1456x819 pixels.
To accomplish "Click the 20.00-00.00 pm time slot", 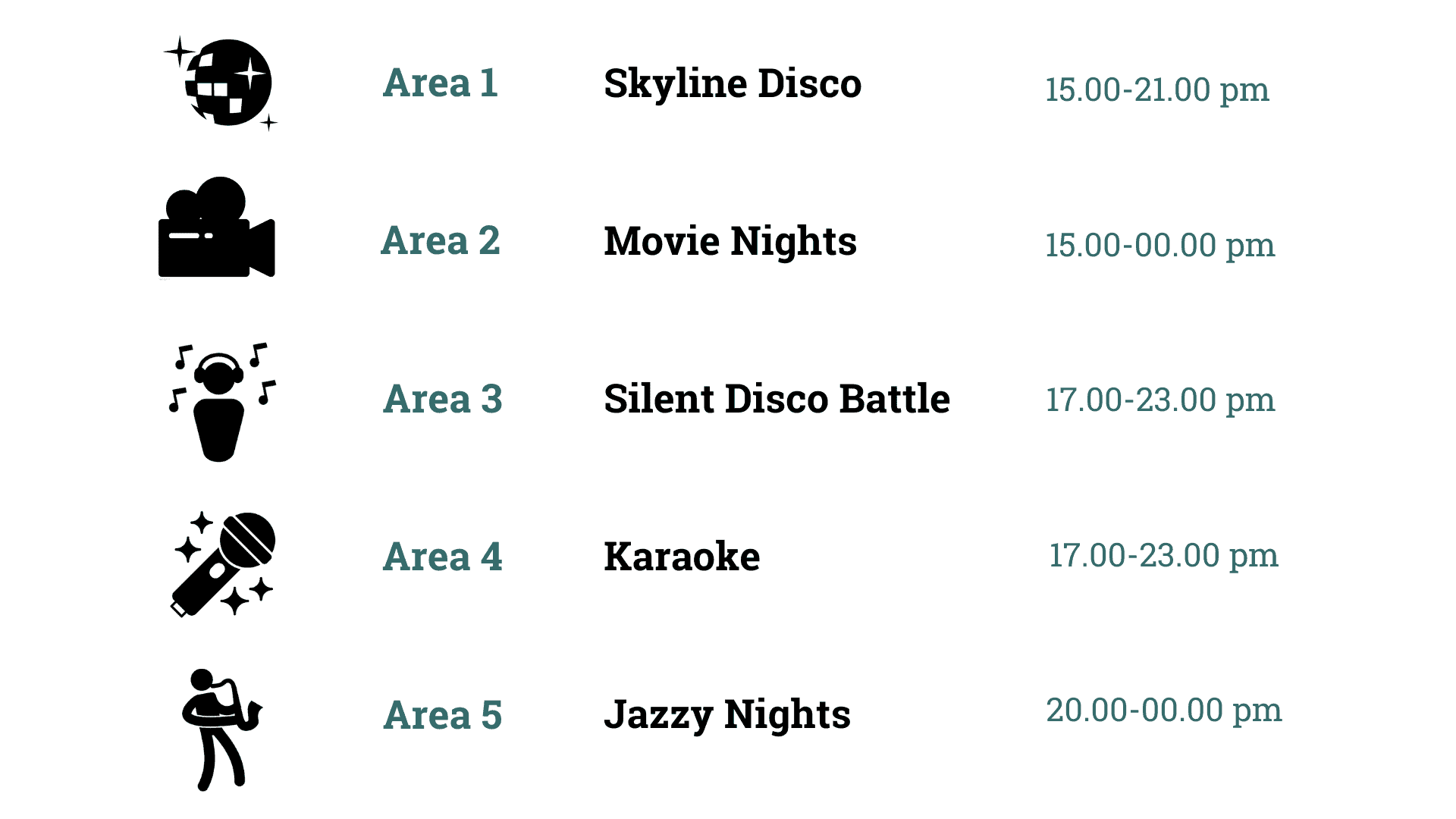I will coord(1164,711).
